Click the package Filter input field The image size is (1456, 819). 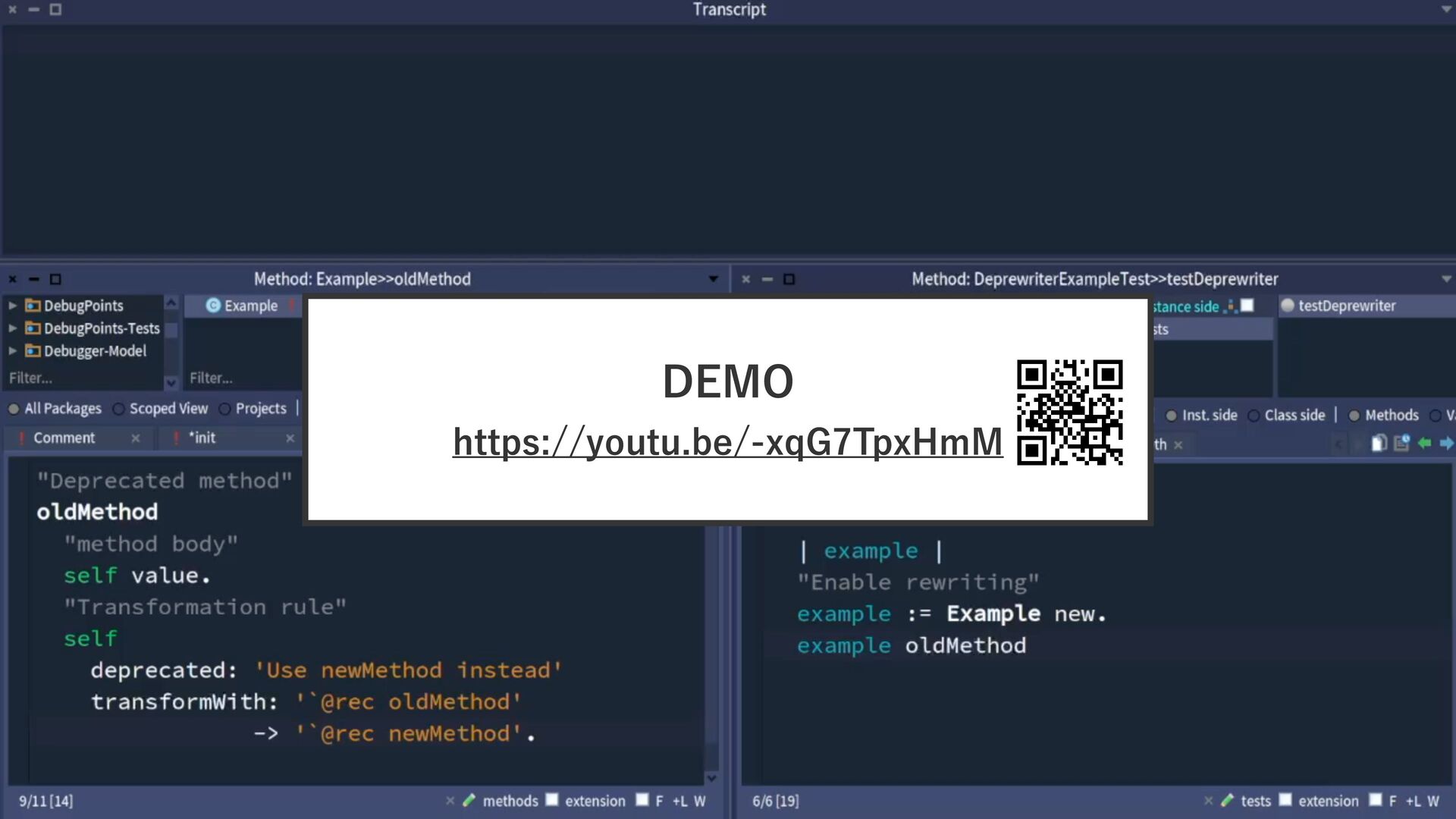pyautogui.click(x=76, y=378)
